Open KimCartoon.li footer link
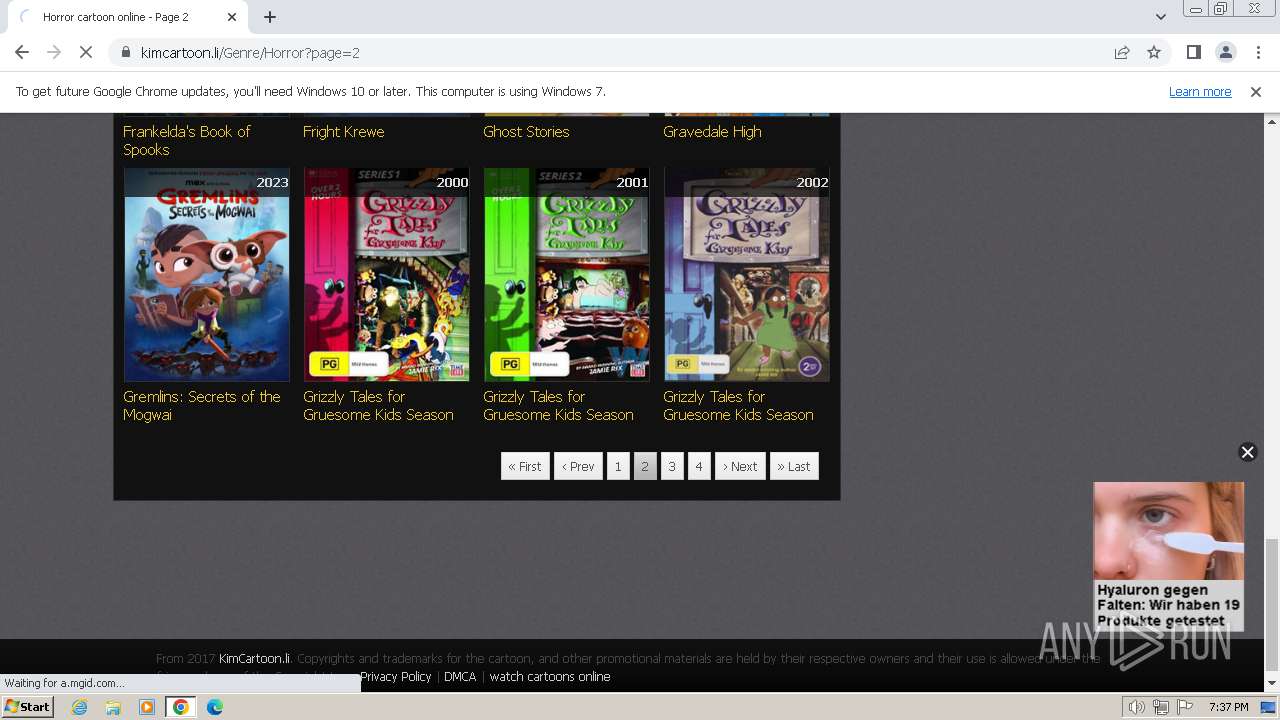The width and height of the screenshot is (1280, 720). pyautogui.click(x=254, y=658)
